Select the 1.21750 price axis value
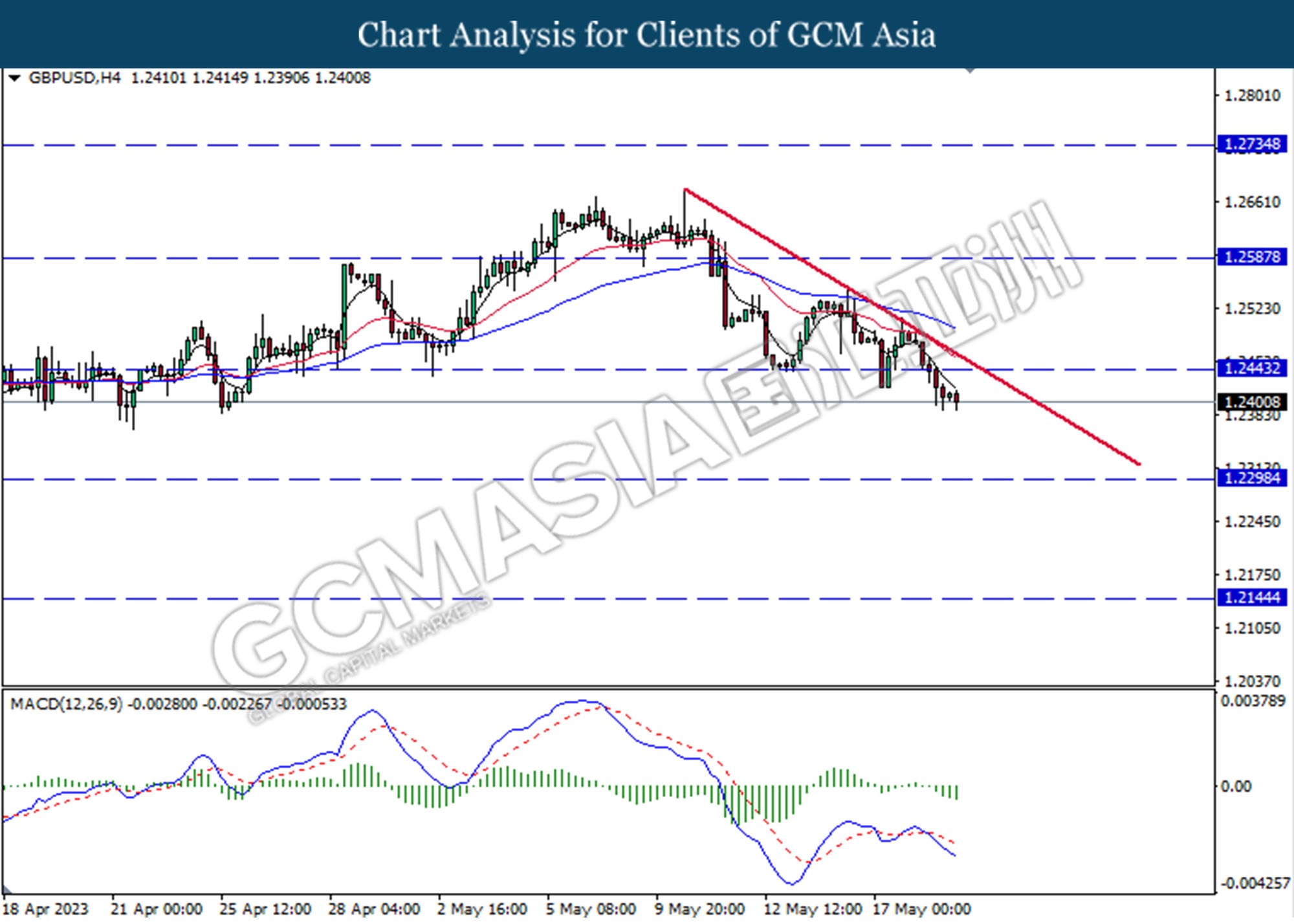The image size is (1294, 924). coord(1253,575)
